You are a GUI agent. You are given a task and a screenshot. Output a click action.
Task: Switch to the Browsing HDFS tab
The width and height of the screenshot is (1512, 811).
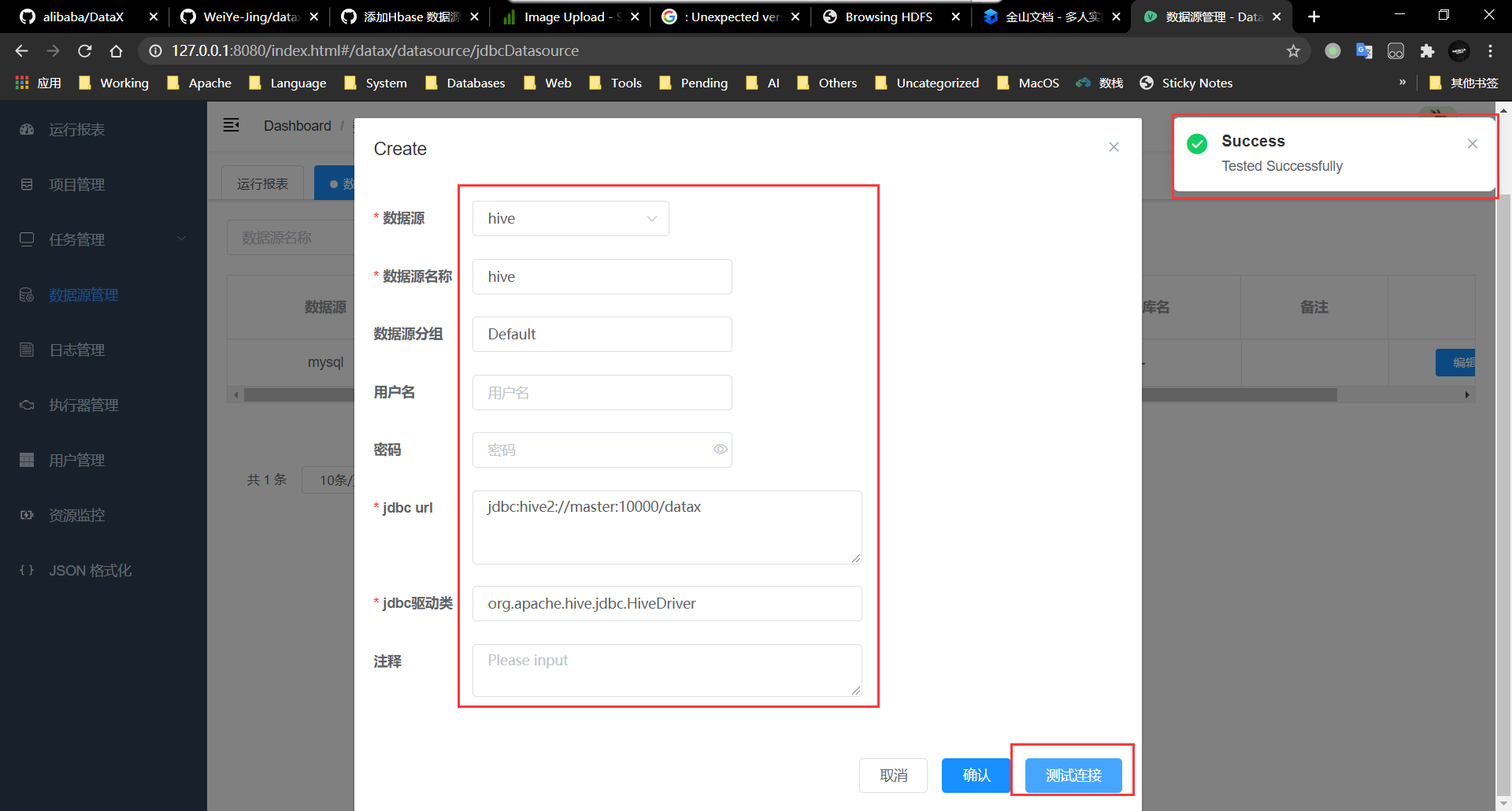point(888,17)
